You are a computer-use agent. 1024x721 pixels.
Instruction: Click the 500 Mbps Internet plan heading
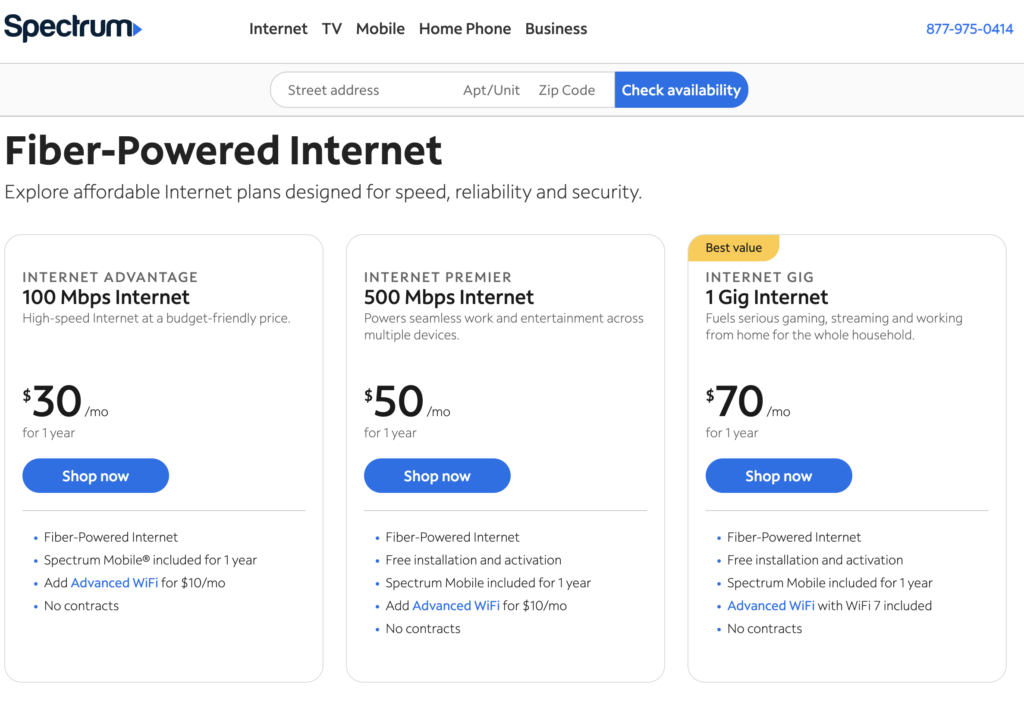(x=449, y=297)
